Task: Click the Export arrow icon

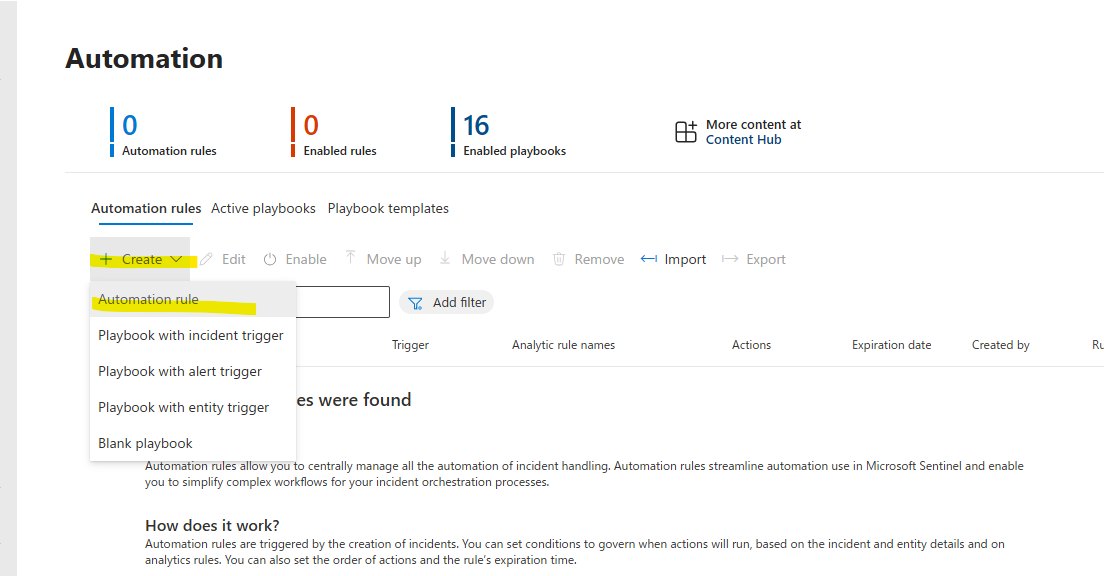Action: click(x=730, y=259)
